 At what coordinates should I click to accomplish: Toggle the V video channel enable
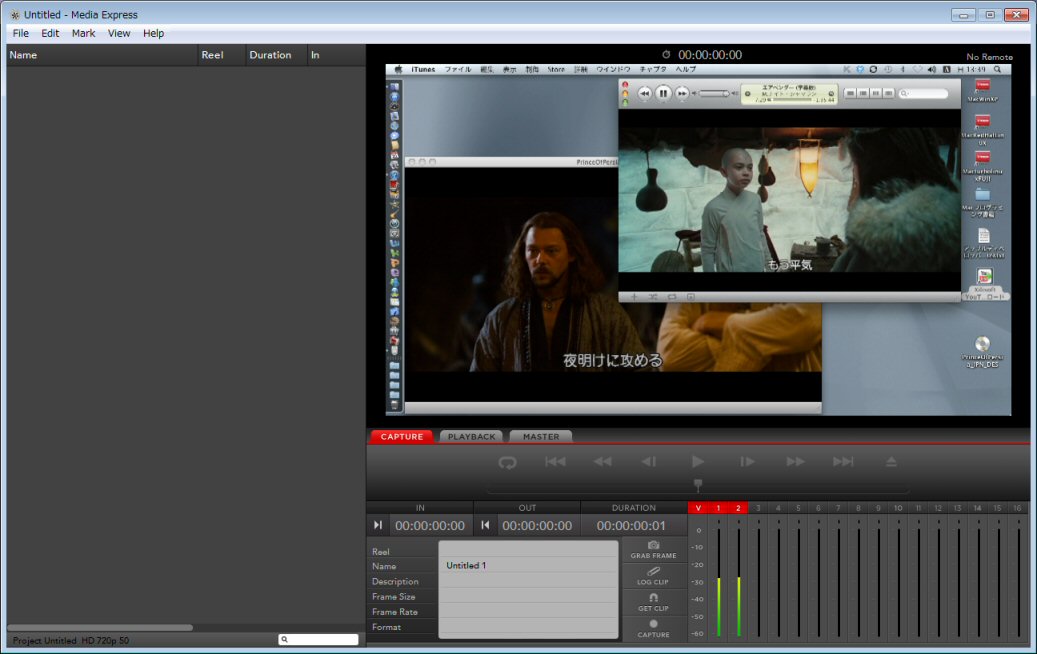click(x=698, y=508)
